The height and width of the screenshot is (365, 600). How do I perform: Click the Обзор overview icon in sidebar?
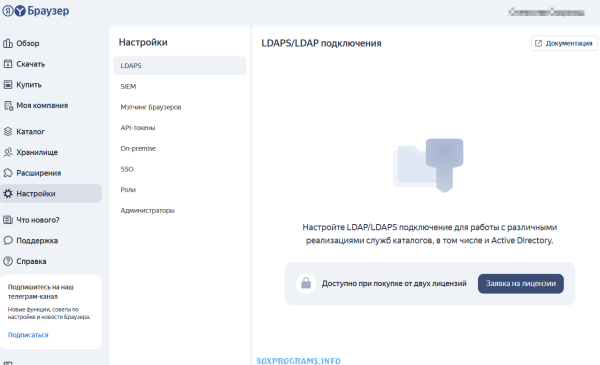tap(8, 43)
